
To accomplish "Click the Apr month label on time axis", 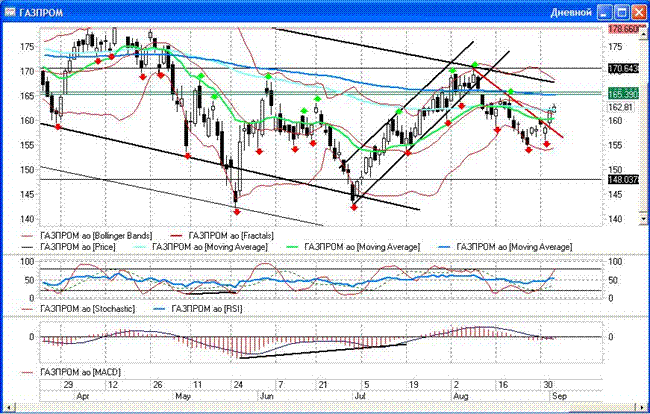I will [83, 396].
